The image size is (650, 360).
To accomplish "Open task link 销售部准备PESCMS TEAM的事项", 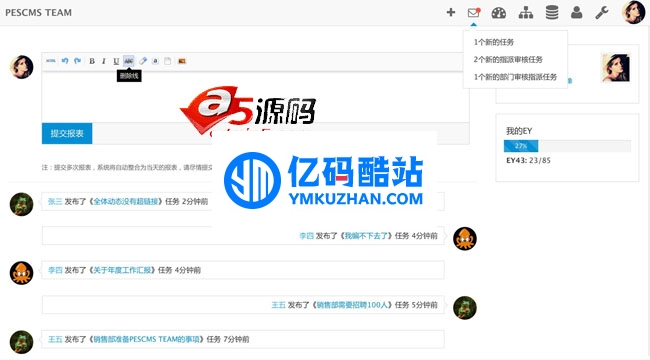I will point(146,339).
